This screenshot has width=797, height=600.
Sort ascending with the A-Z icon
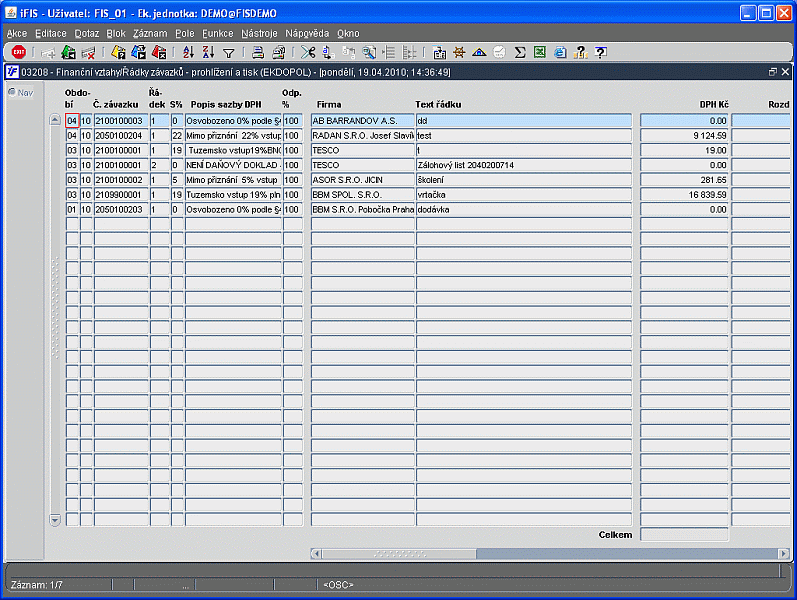pos(189,52)
